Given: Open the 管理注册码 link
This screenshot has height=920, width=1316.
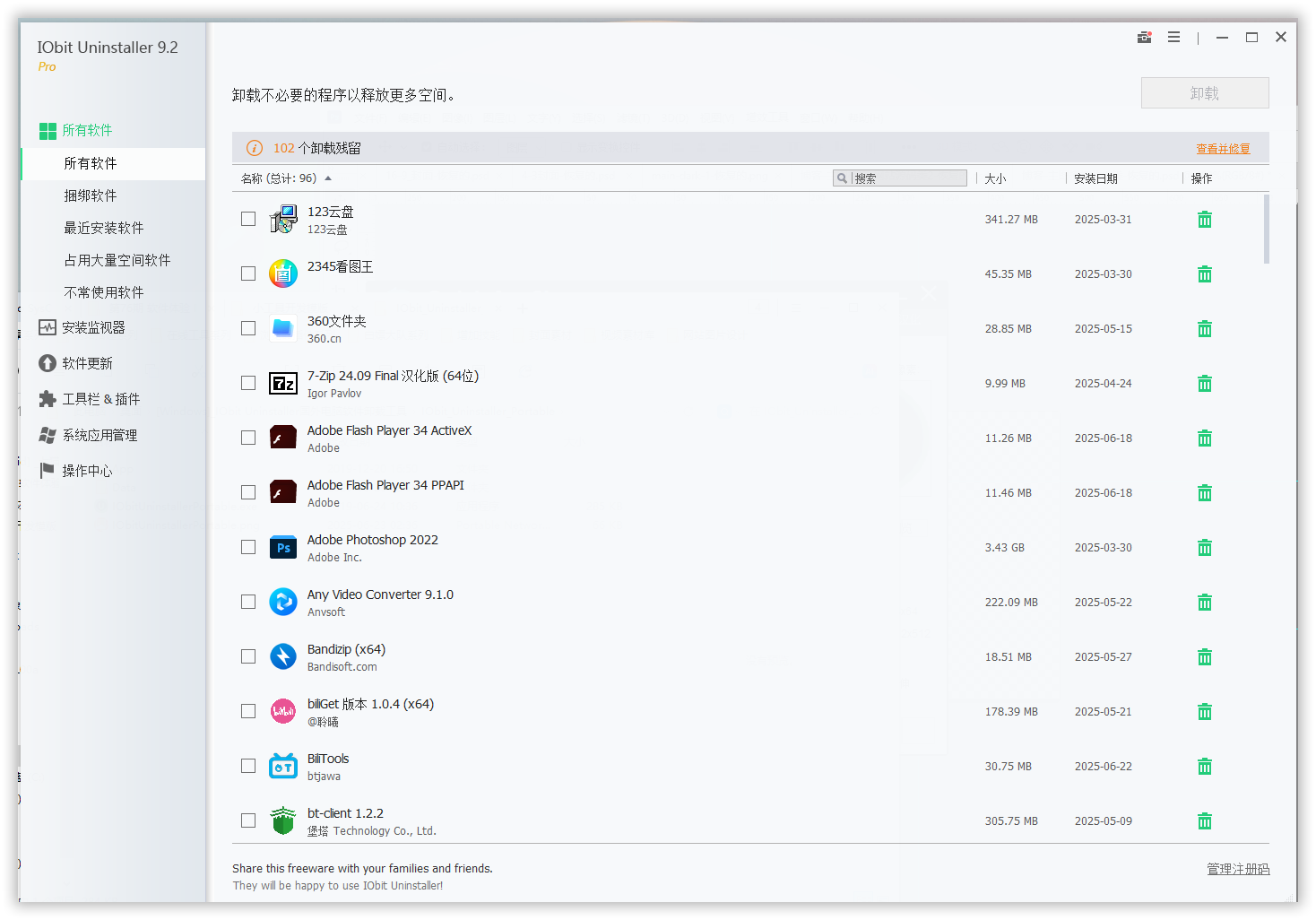Looking at the screenshot, I should point(1238,869).
